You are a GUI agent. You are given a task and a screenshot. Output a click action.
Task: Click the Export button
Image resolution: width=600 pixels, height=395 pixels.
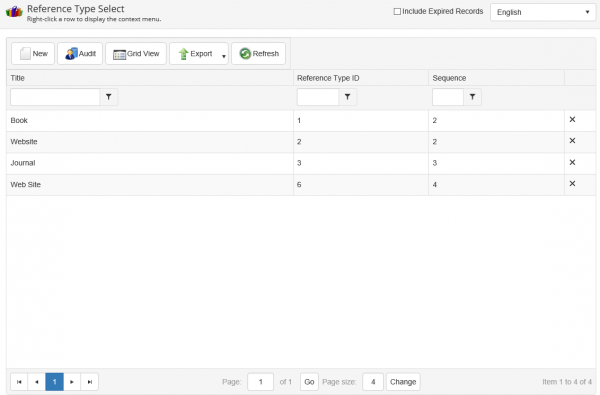point(195,54)
